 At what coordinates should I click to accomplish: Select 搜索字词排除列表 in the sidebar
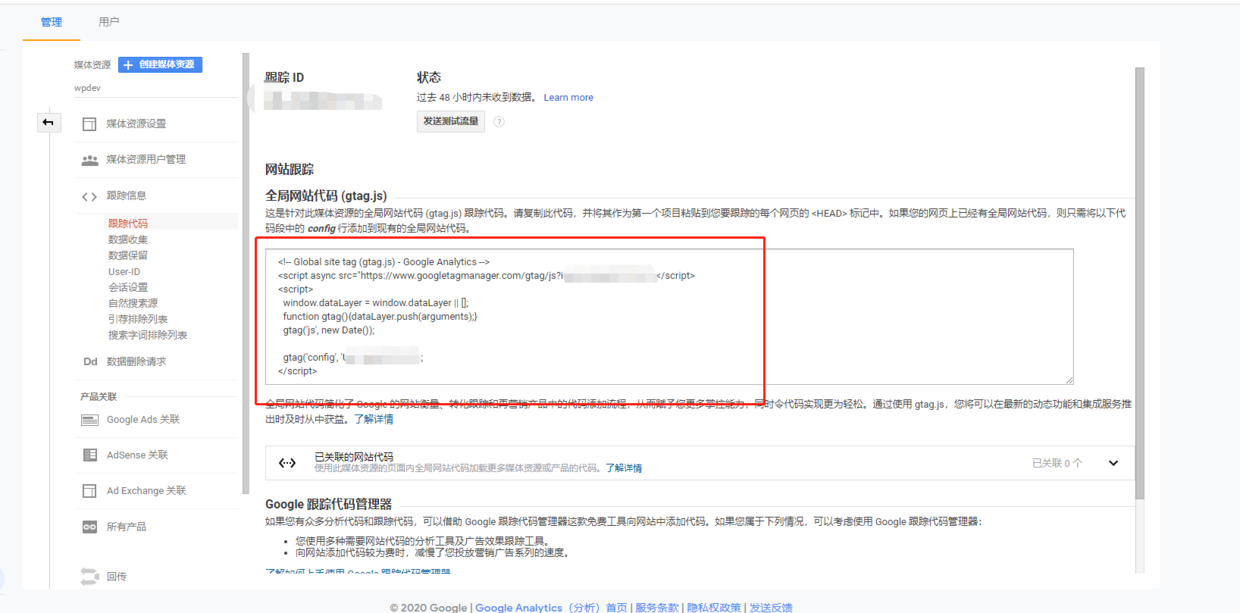[148, 335]
